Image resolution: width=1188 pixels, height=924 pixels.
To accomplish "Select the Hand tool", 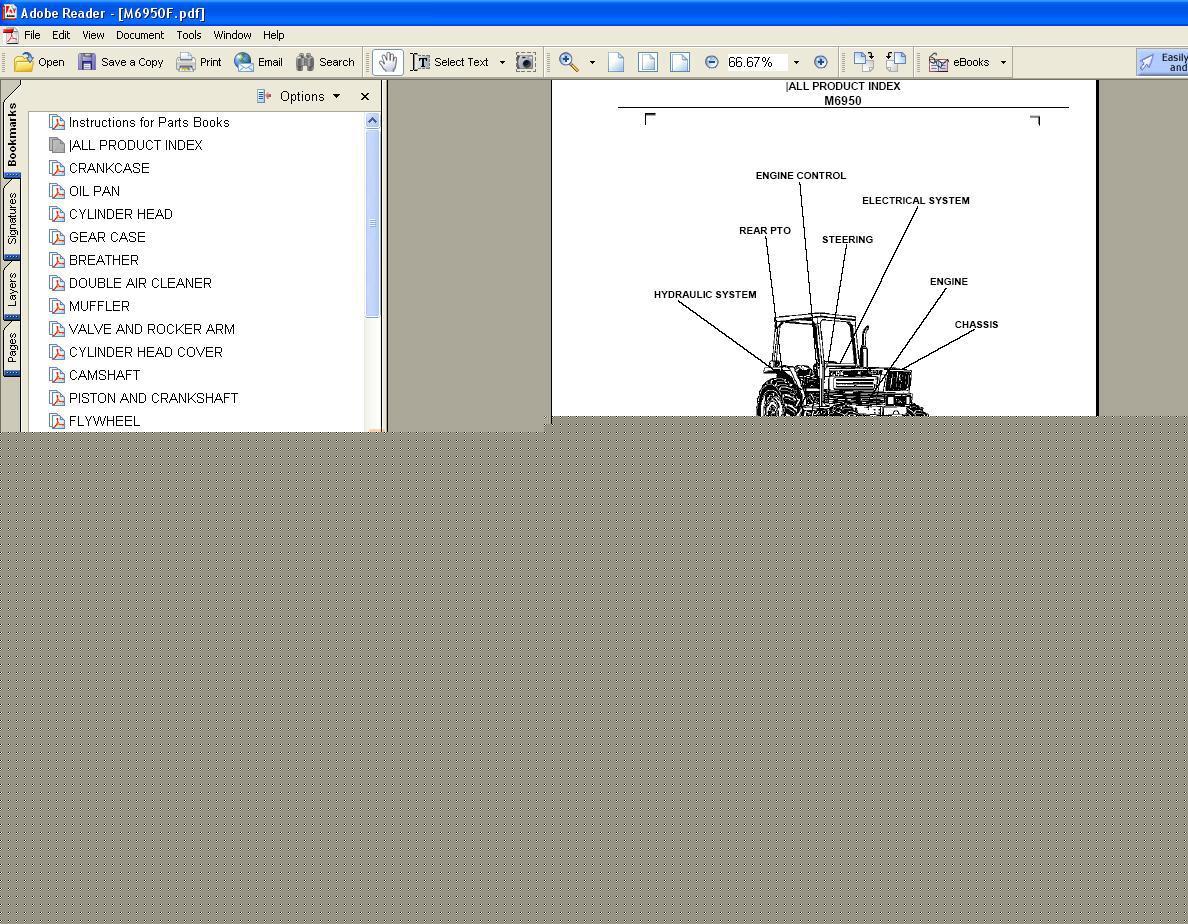I will 388,62.
